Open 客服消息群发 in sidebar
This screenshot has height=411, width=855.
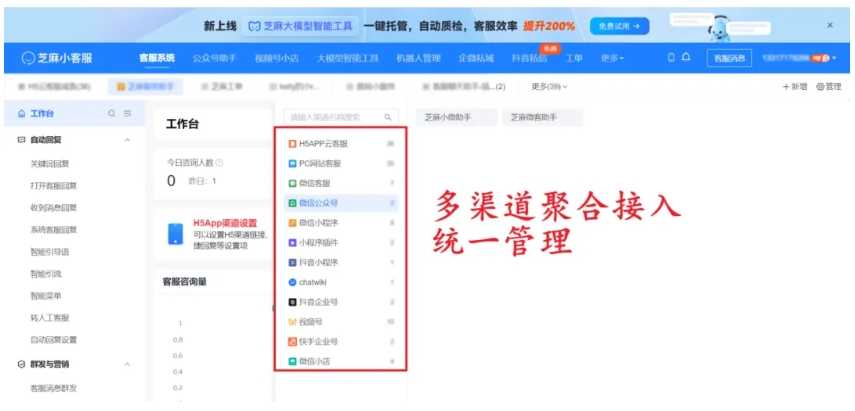(x=53, y=389)
